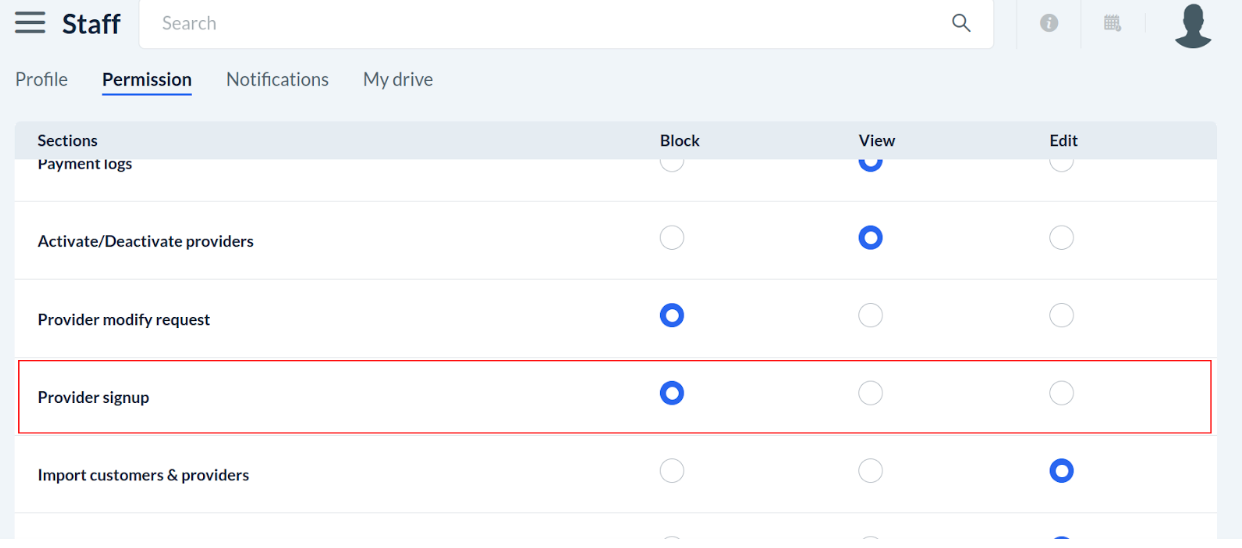This screenshot has width=1242, height=548.
Task: Open the hamburger navigation menu
Action: [30, 23]
